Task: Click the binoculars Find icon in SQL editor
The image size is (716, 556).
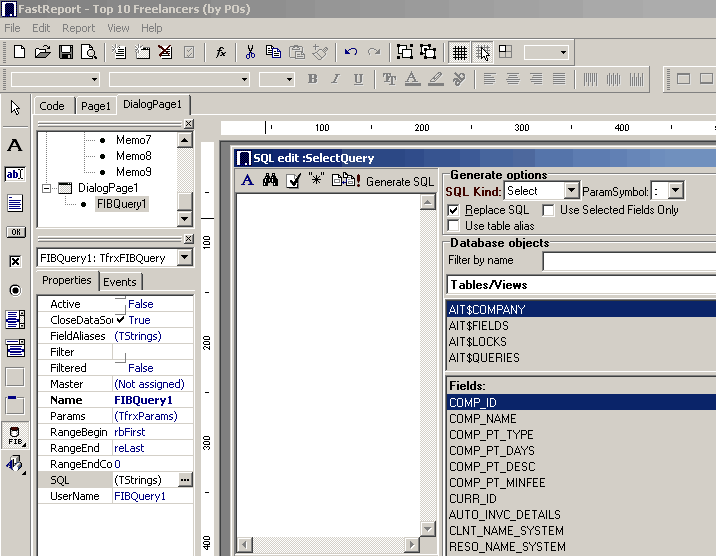Action: point(270,181)
